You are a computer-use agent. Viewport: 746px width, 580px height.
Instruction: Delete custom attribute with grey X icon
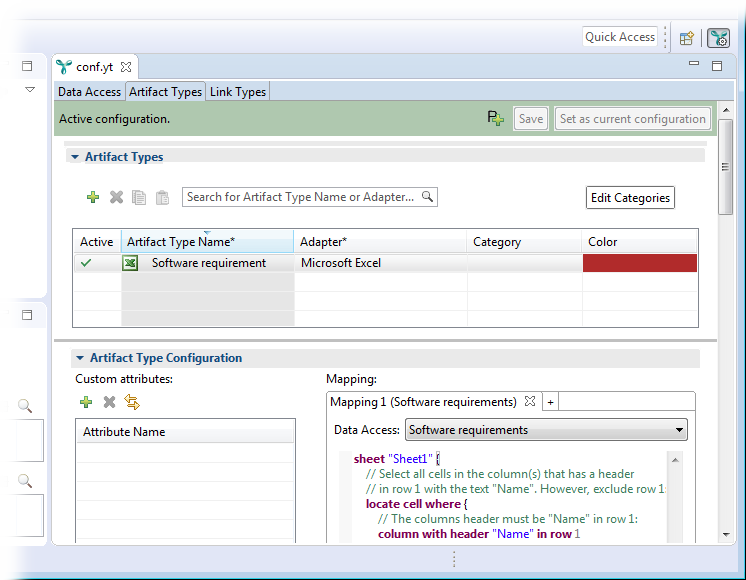click(109, 402)
